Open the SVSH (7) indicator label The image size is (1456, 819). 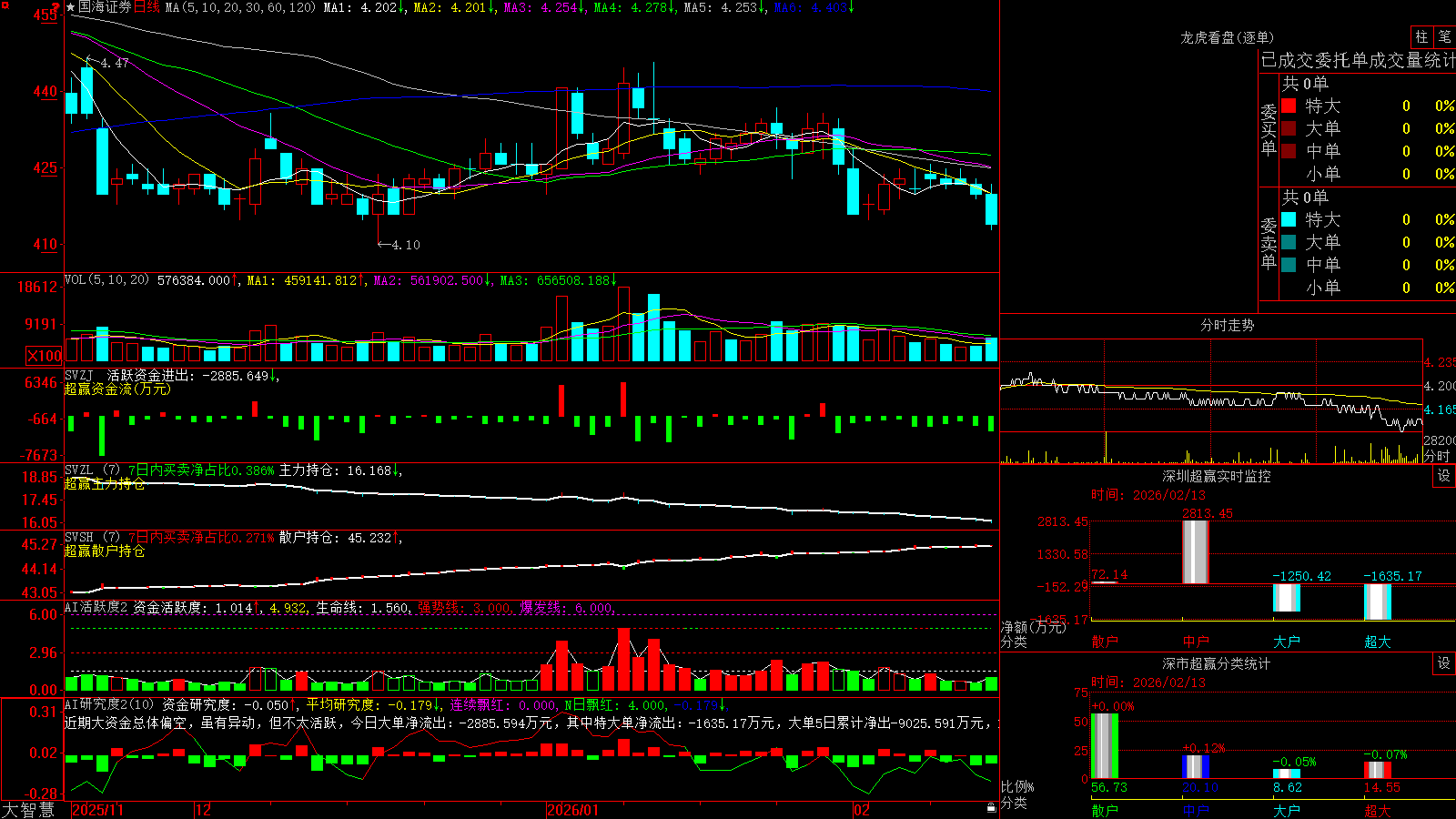(92, 538)
